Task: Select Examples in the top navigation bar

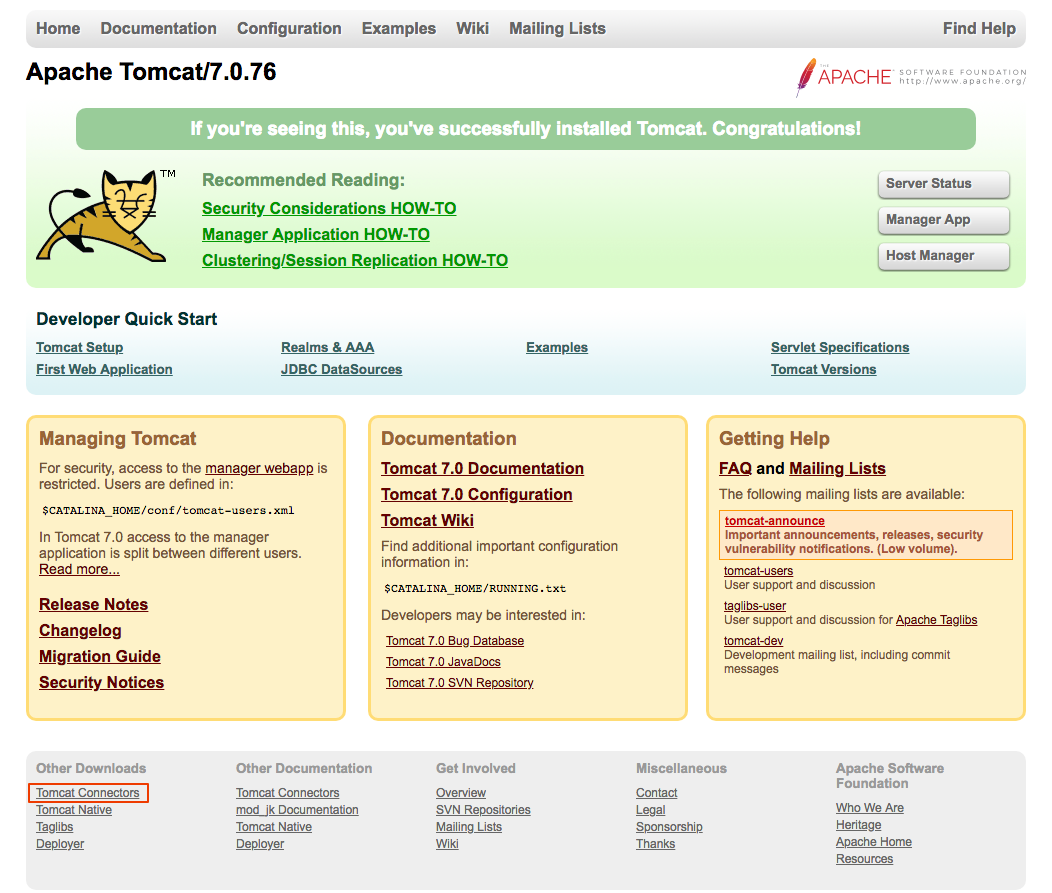Action: (399, 29)
